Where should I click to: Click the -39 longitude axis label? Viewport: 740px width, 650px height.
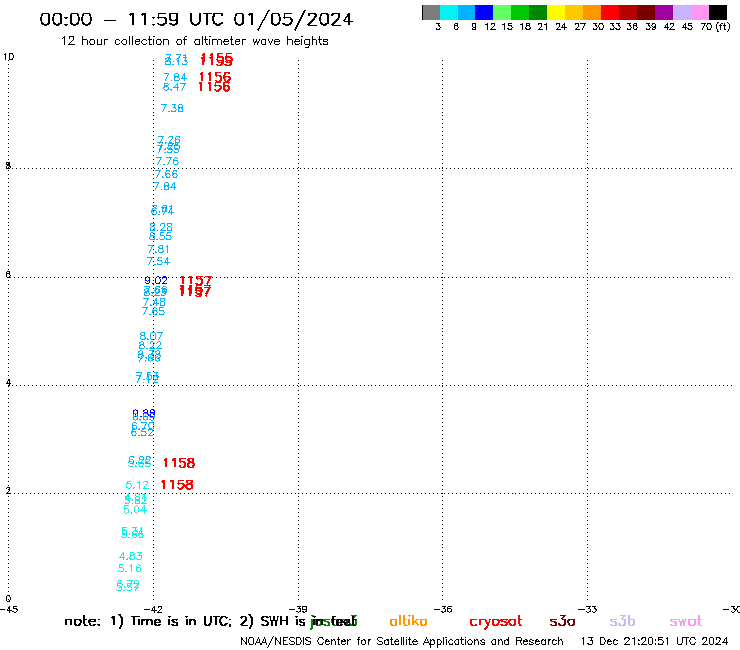[298, 610]
